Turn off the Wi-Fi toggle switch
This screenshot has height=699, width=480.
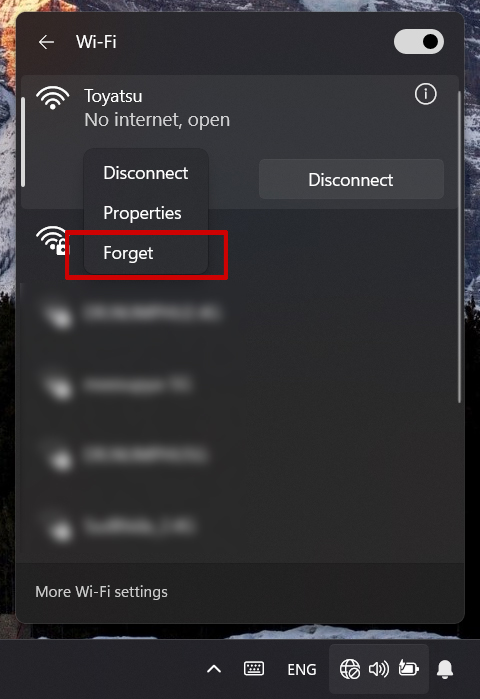[418, 42]
